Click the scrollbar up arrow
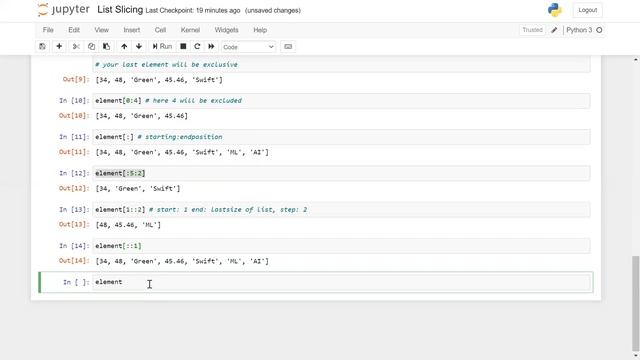Image resolution: width=640 pixels, height=360 pixels. [636, 60]
